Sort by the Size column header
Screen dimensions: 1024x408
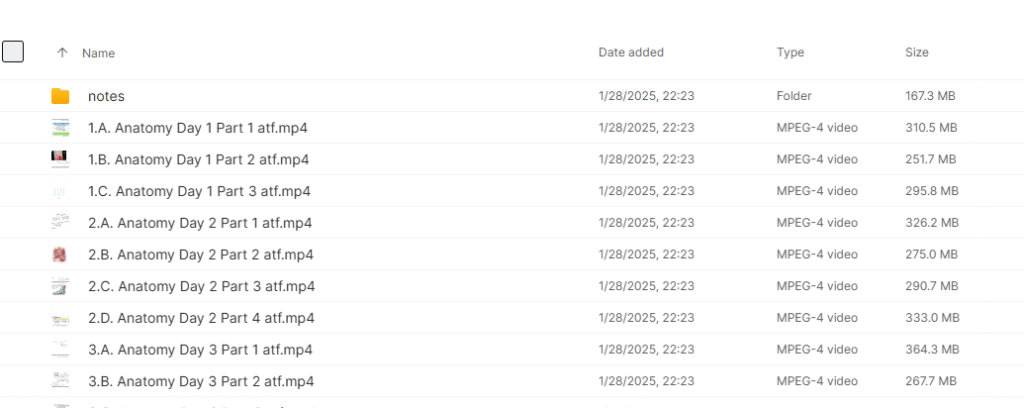tap(917, 52)
